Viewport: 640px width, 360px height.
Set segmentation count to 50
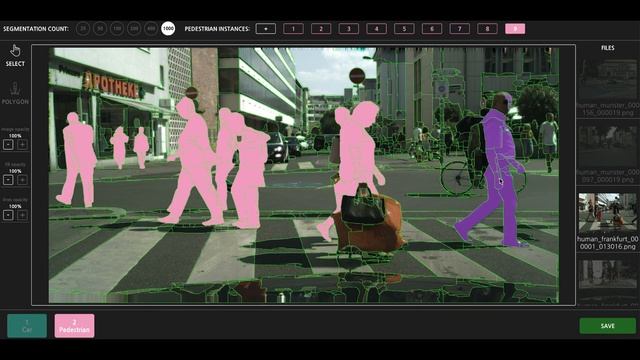pyautogui.click(x=100, y=29)
